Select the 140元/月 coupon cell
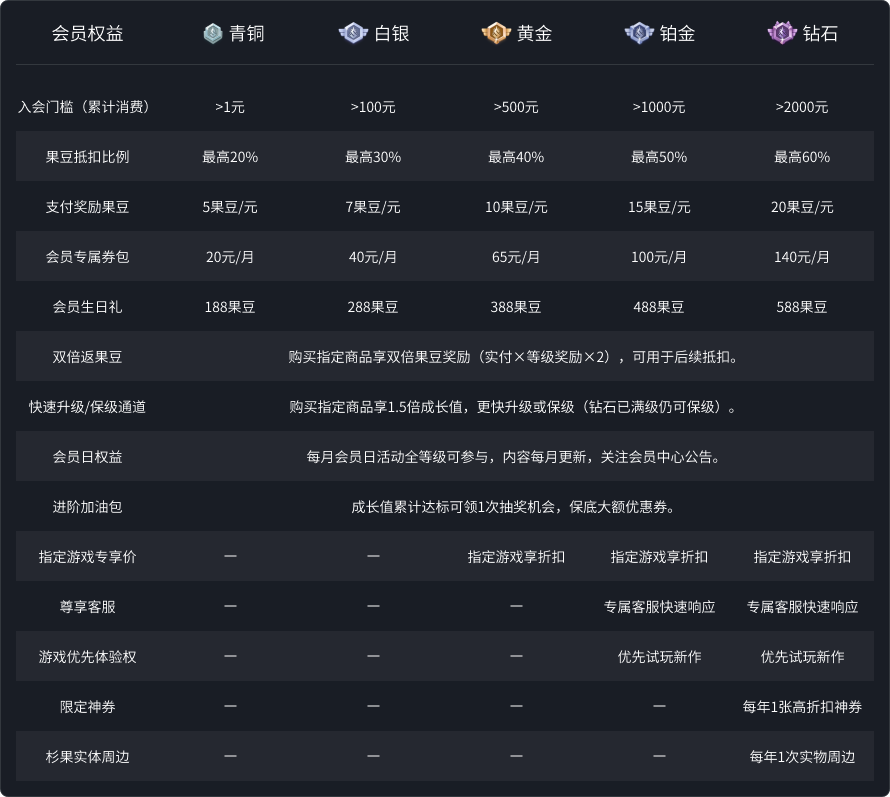 click(x=802, y=257)
